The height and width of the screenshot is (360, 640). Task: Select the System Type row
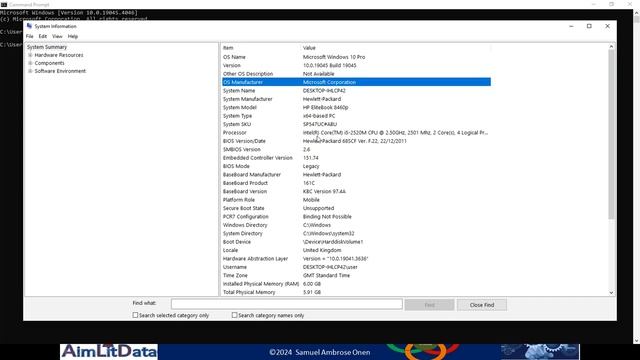[356, 116]
